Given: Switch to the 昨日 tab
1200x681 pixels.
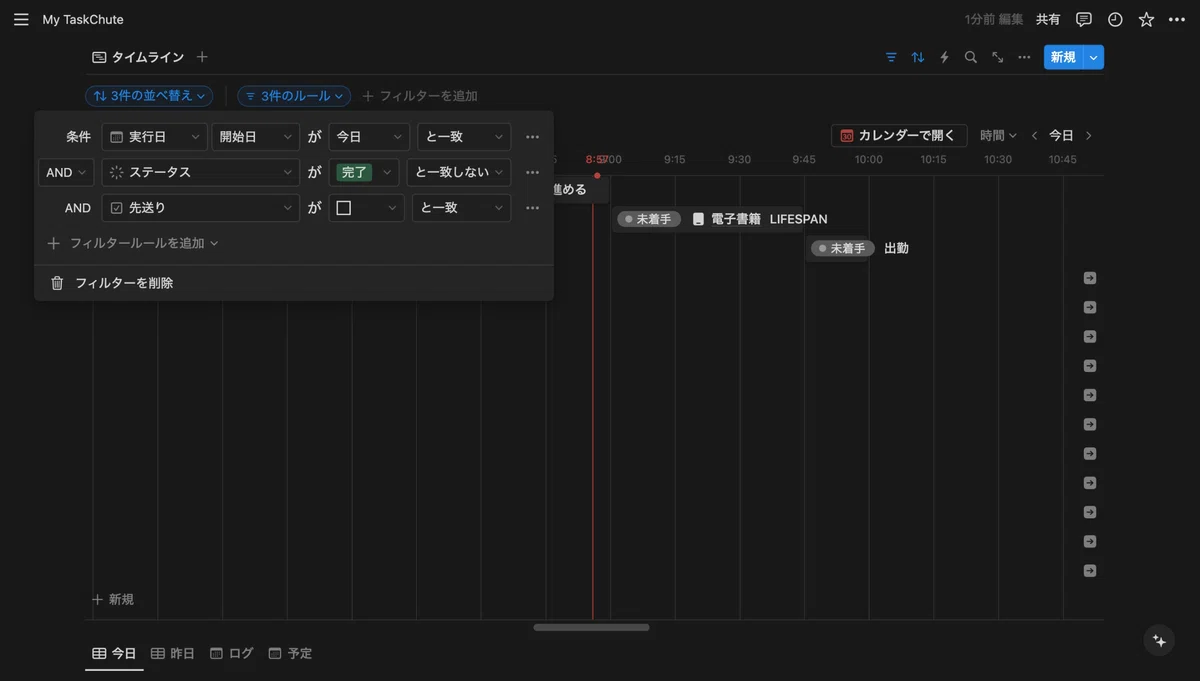Looking at the screenshot, I should pos(173,653).
